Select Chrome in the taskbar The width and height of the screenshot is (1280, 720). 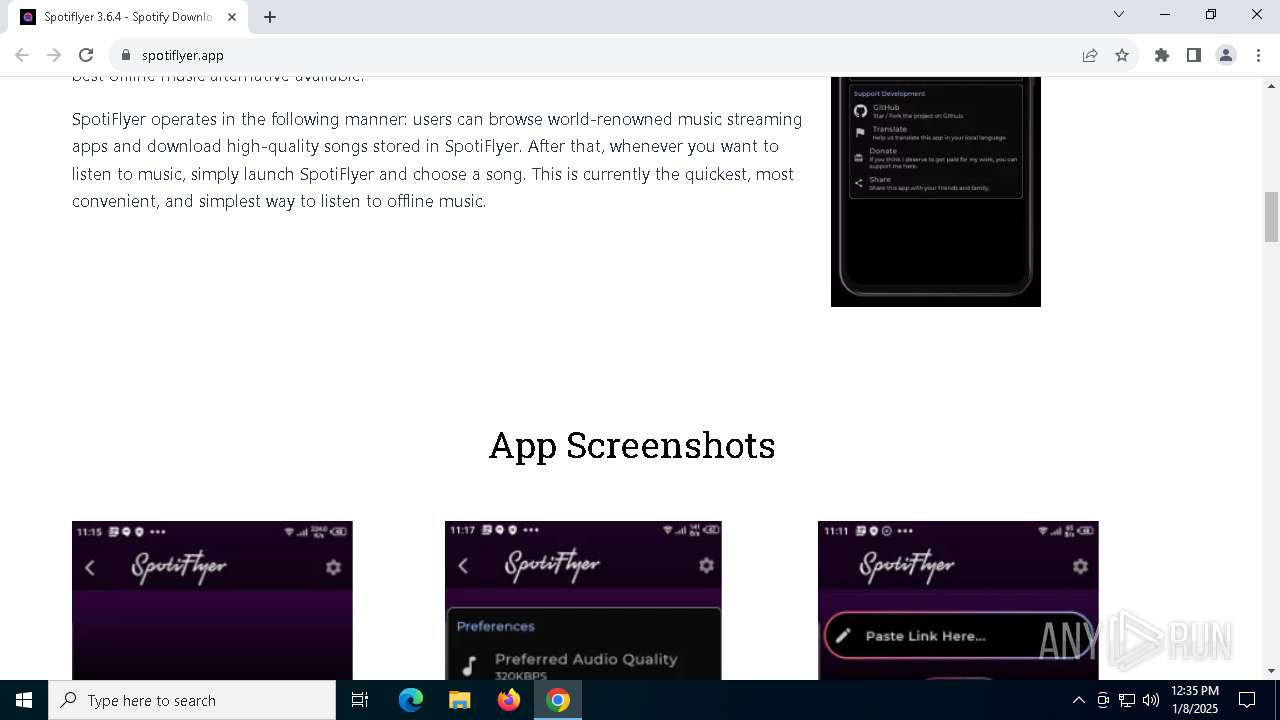point(558,700)
